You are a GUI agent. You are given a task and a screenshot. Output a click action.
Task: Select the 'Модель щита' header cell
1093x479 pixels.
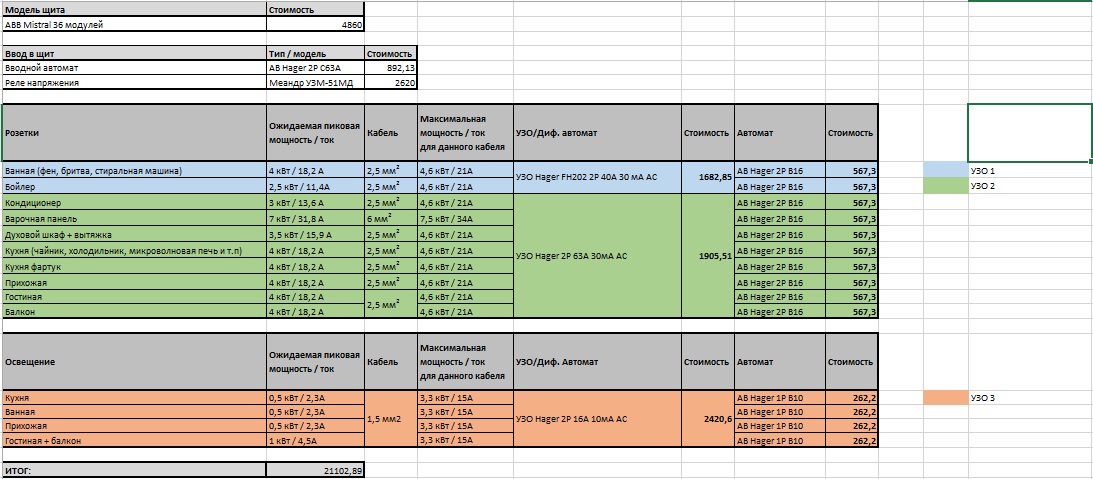(x=134, y=10)
